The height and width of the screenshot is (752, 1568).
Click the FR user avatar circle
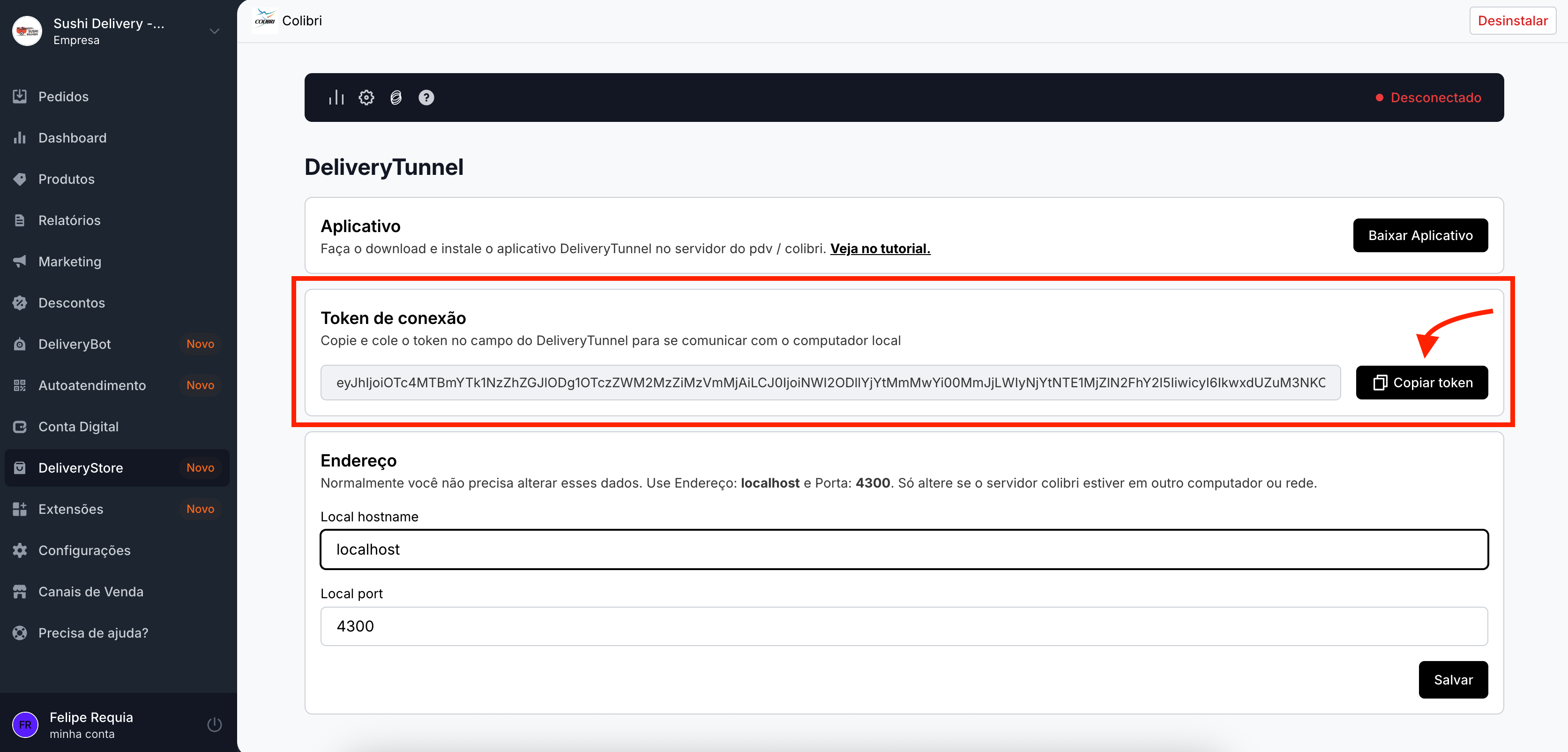[x=25, y=725]
